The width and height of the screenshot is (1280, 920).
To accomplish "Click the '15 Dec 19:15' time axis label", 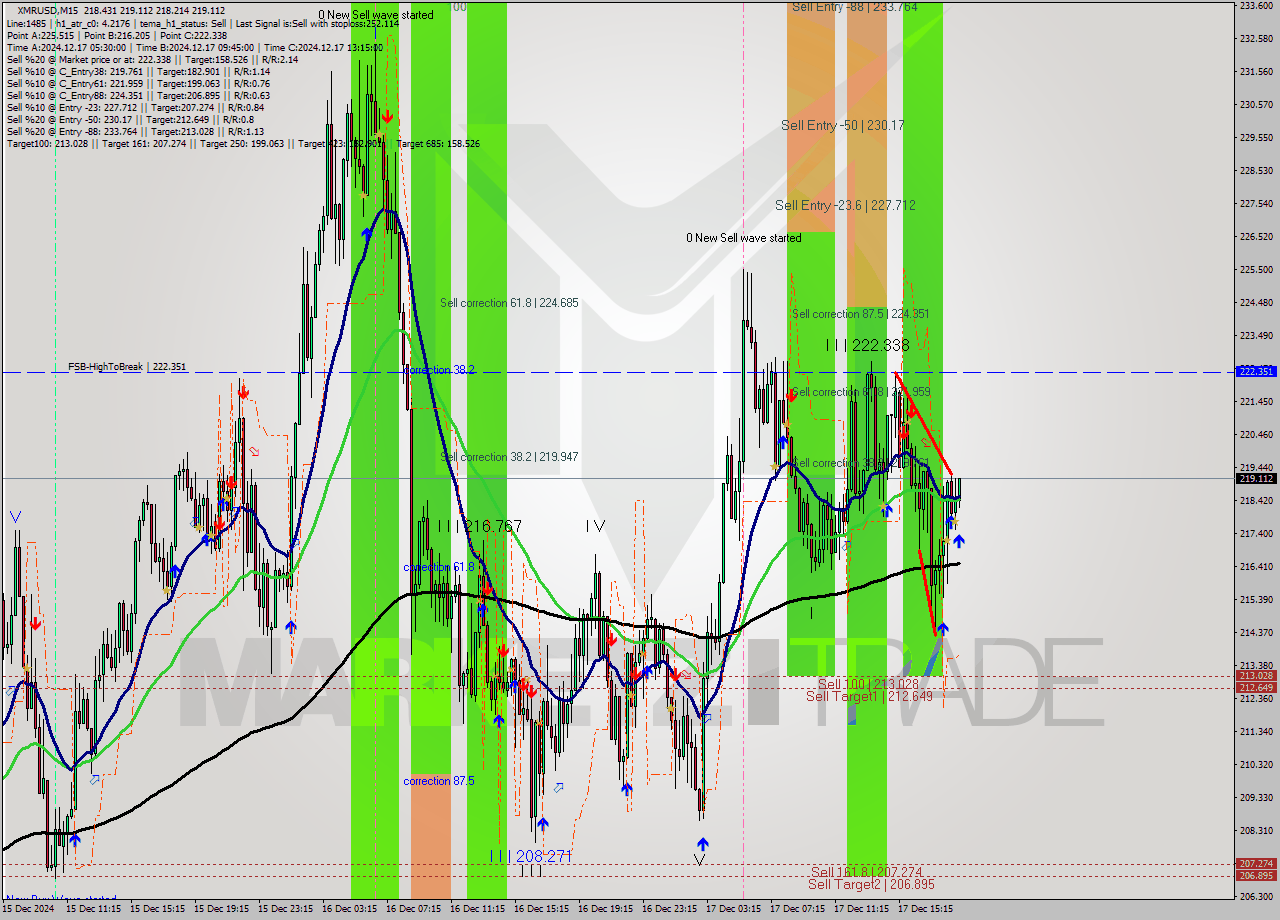I will pyautogui.click(x=222, y=909).
